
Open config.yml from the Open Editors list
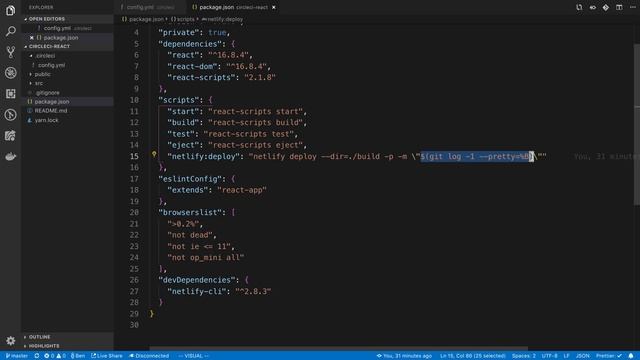[x=67, y=28]
